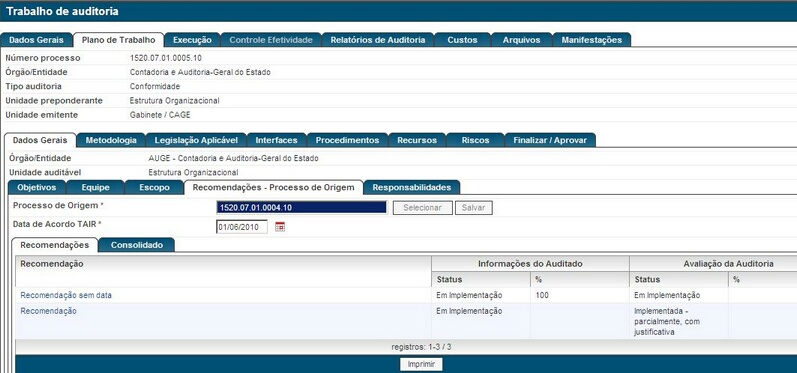Screen dimensions: 797x373
Task: Click the Imprimir button
Action: pos(421,364)
